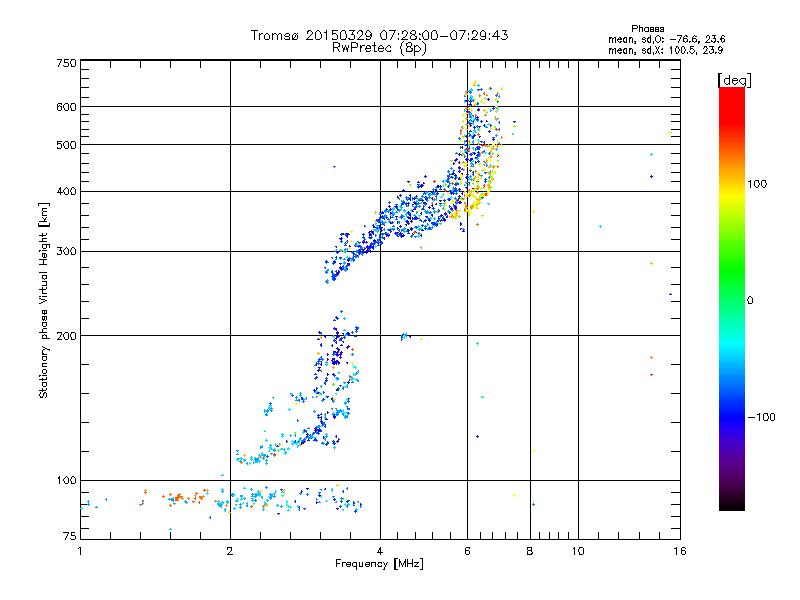Screen dimensions: 800x600
Task: Click the 16 MHz frequency tick label
Action: tap(679, 551)
